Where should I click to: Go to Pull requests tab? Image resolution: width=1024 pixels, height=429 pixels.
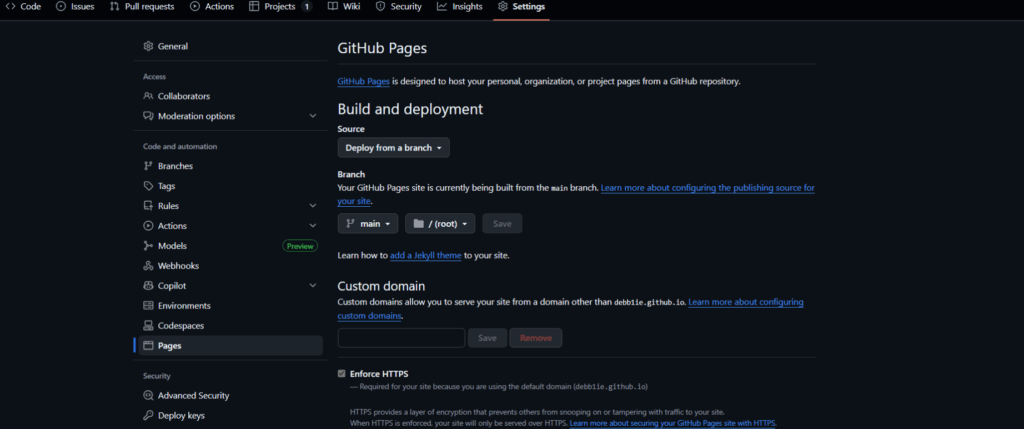[x=142, y=7]
